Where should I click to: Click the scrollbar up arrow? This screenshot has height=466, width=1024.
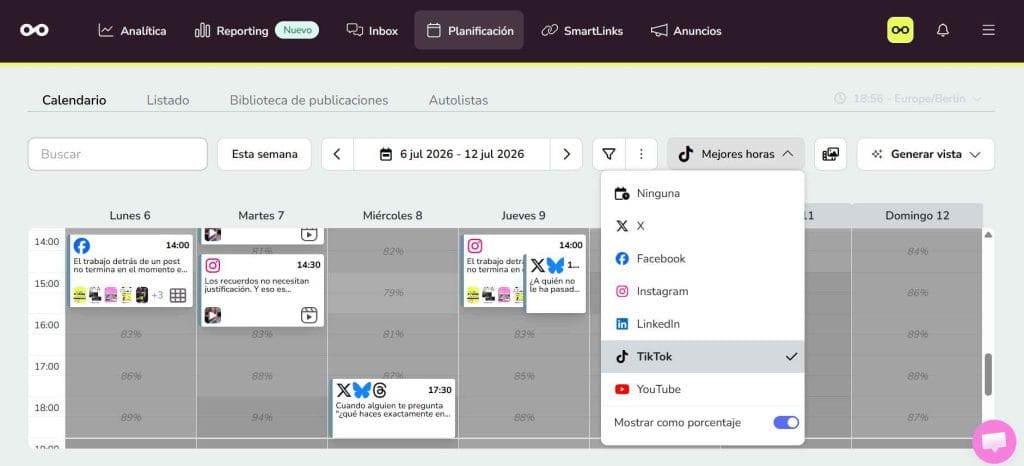click(988, 234)
